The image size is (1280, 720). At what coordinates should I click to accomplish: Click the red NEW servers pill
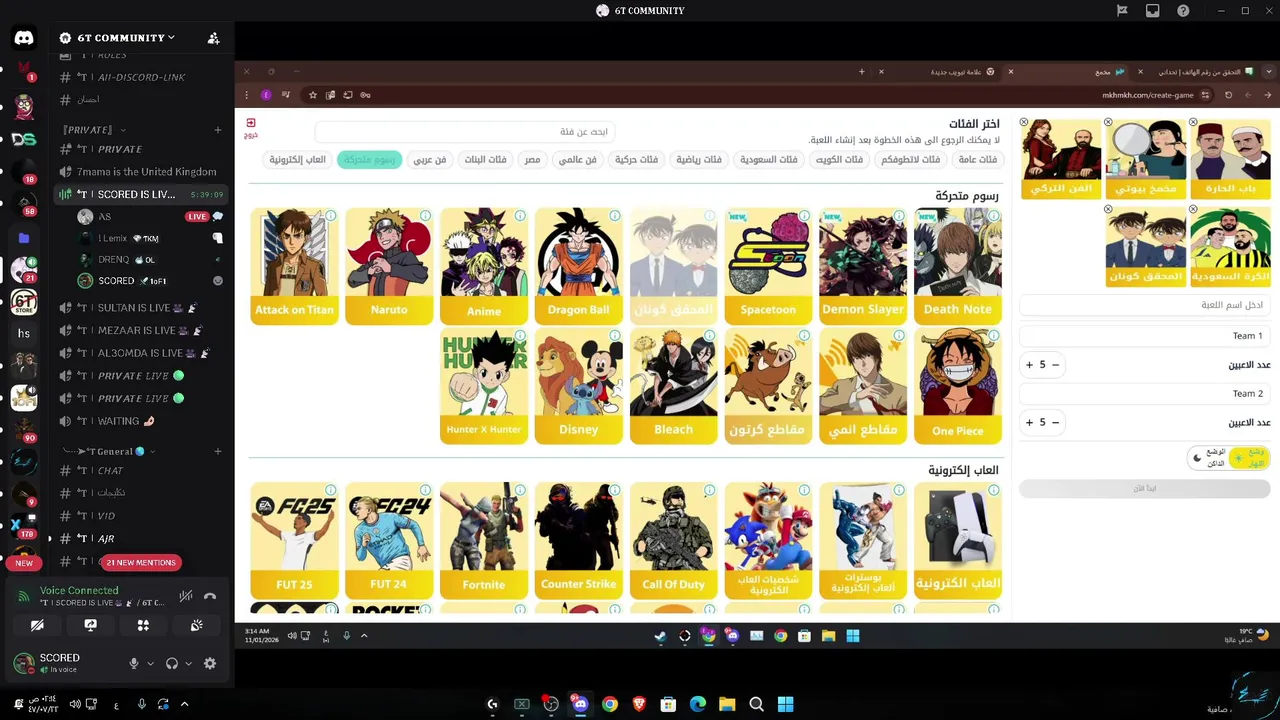coord(24,563)
